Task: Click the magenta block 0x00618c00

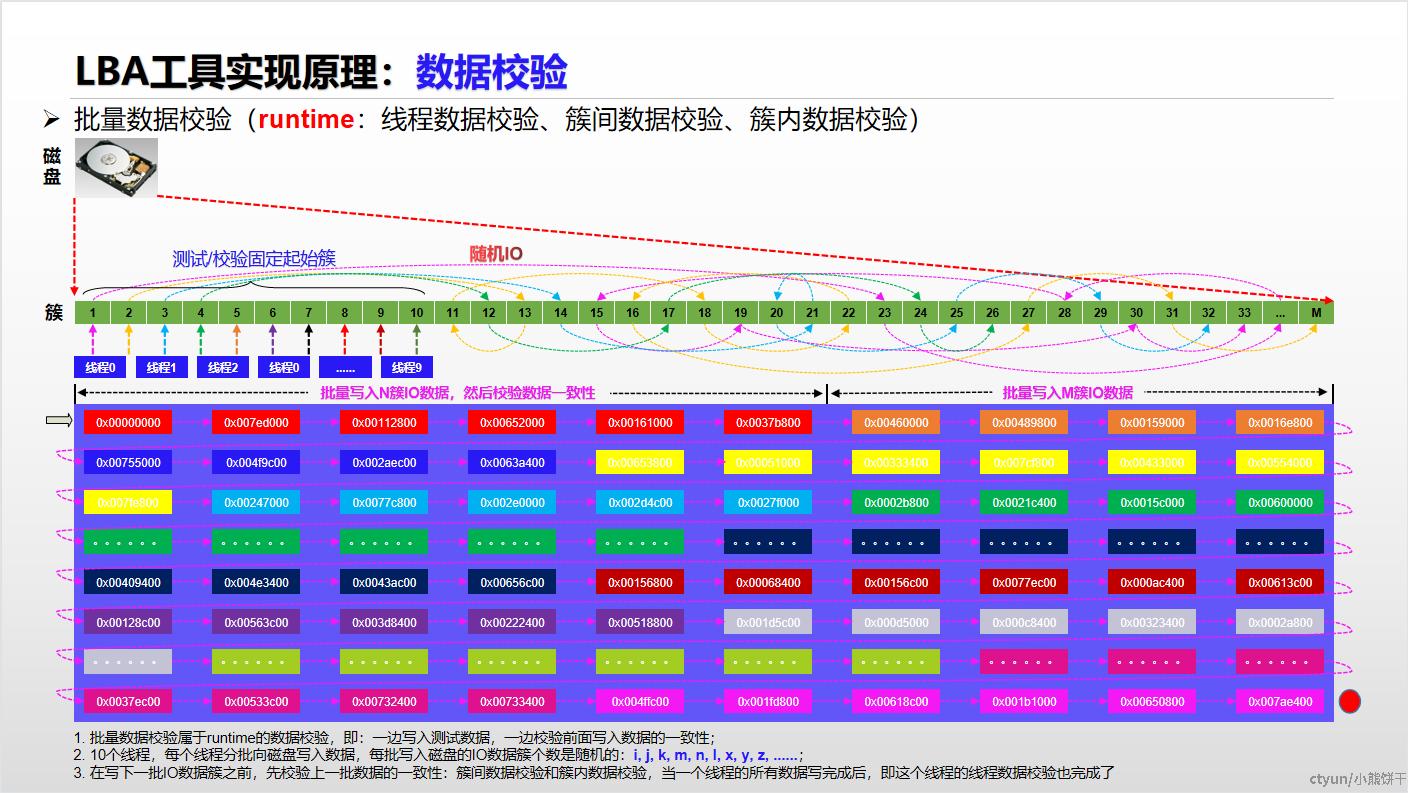Action: point(896,701)
